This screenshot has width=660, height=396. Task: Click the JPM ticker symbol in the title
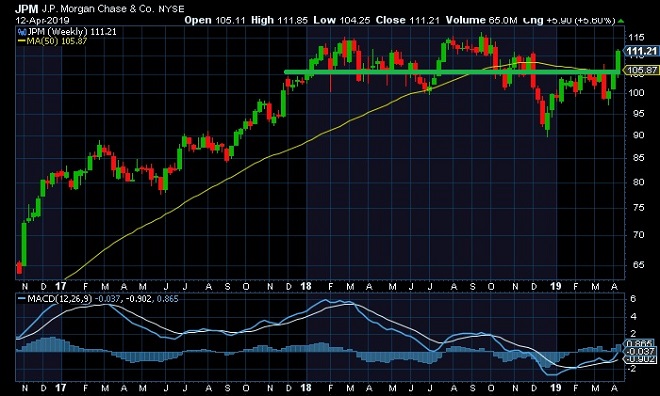point(27,8)
